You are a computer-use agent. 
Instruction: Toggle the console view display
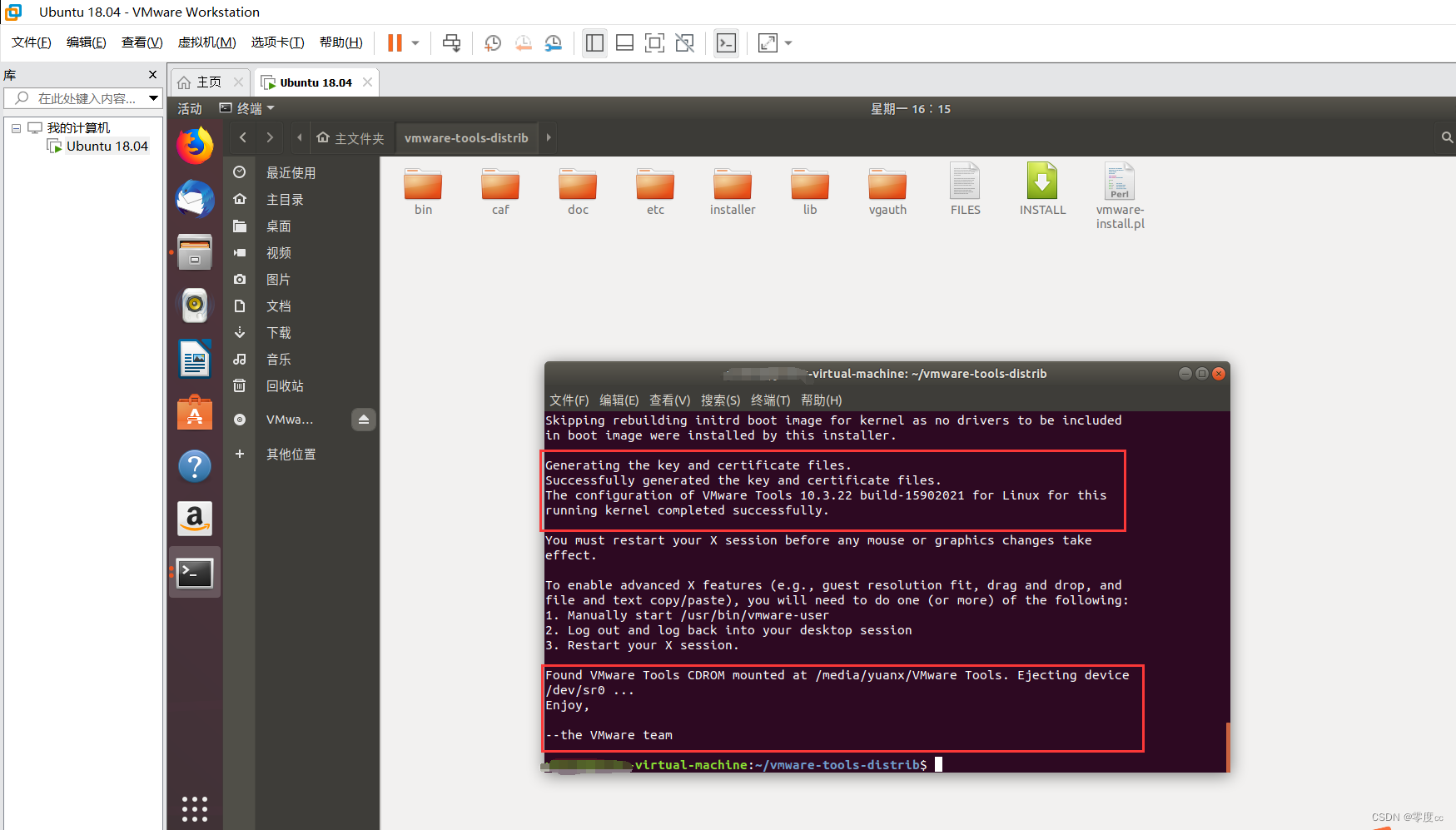726,42
